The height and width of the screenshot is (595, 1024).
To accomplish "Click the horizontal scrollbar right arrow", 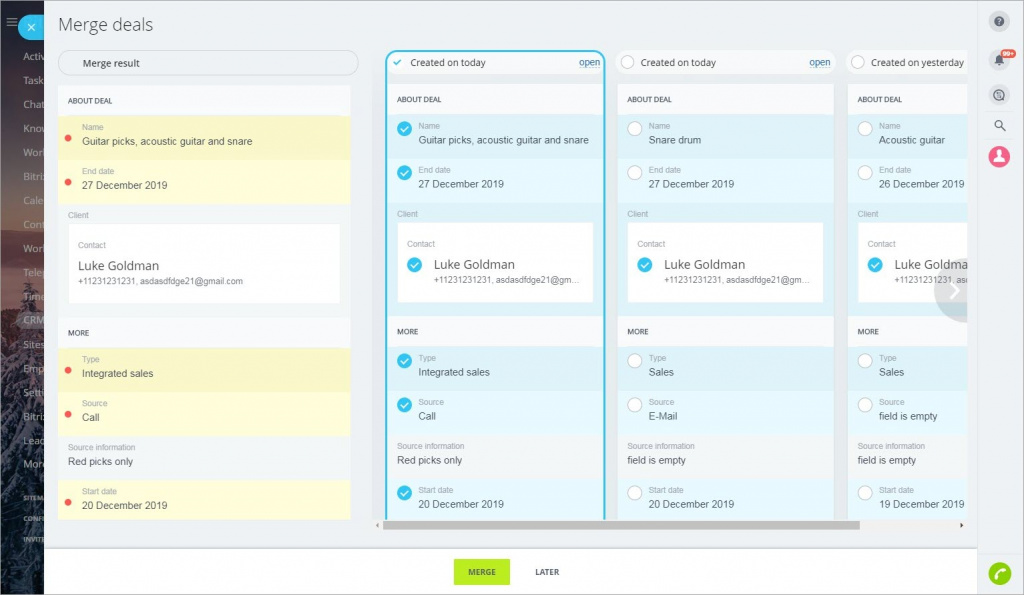I will [961, 525].
